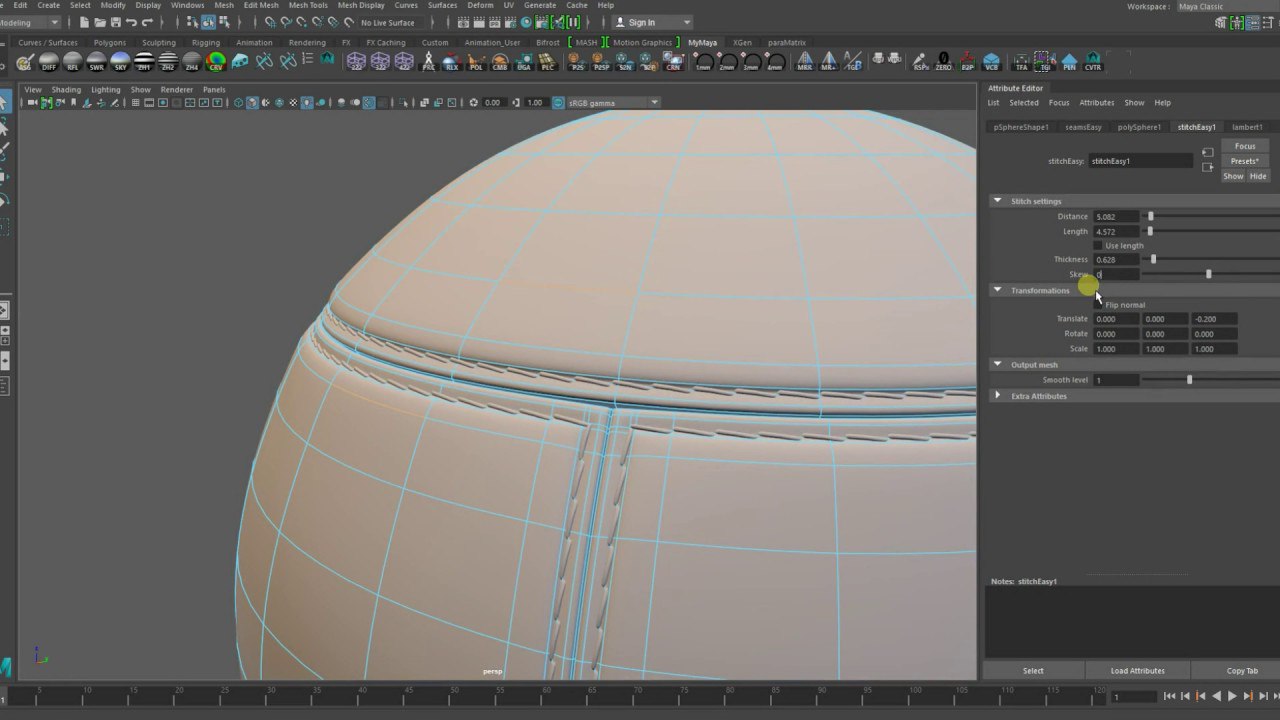The image size is (1280, 720).
Task: Click the Presets* button
Action: click(x=1245, y=161)
